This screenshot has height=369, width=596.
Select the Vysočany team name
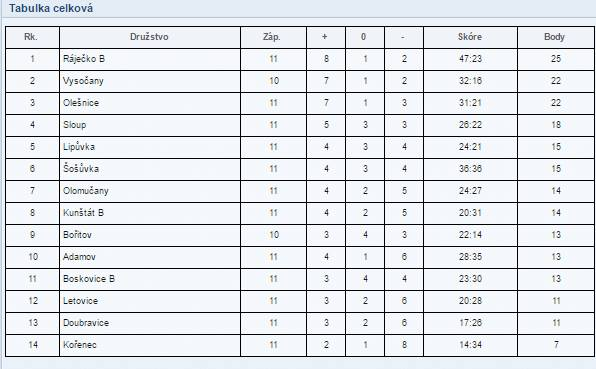coord(83,81)
